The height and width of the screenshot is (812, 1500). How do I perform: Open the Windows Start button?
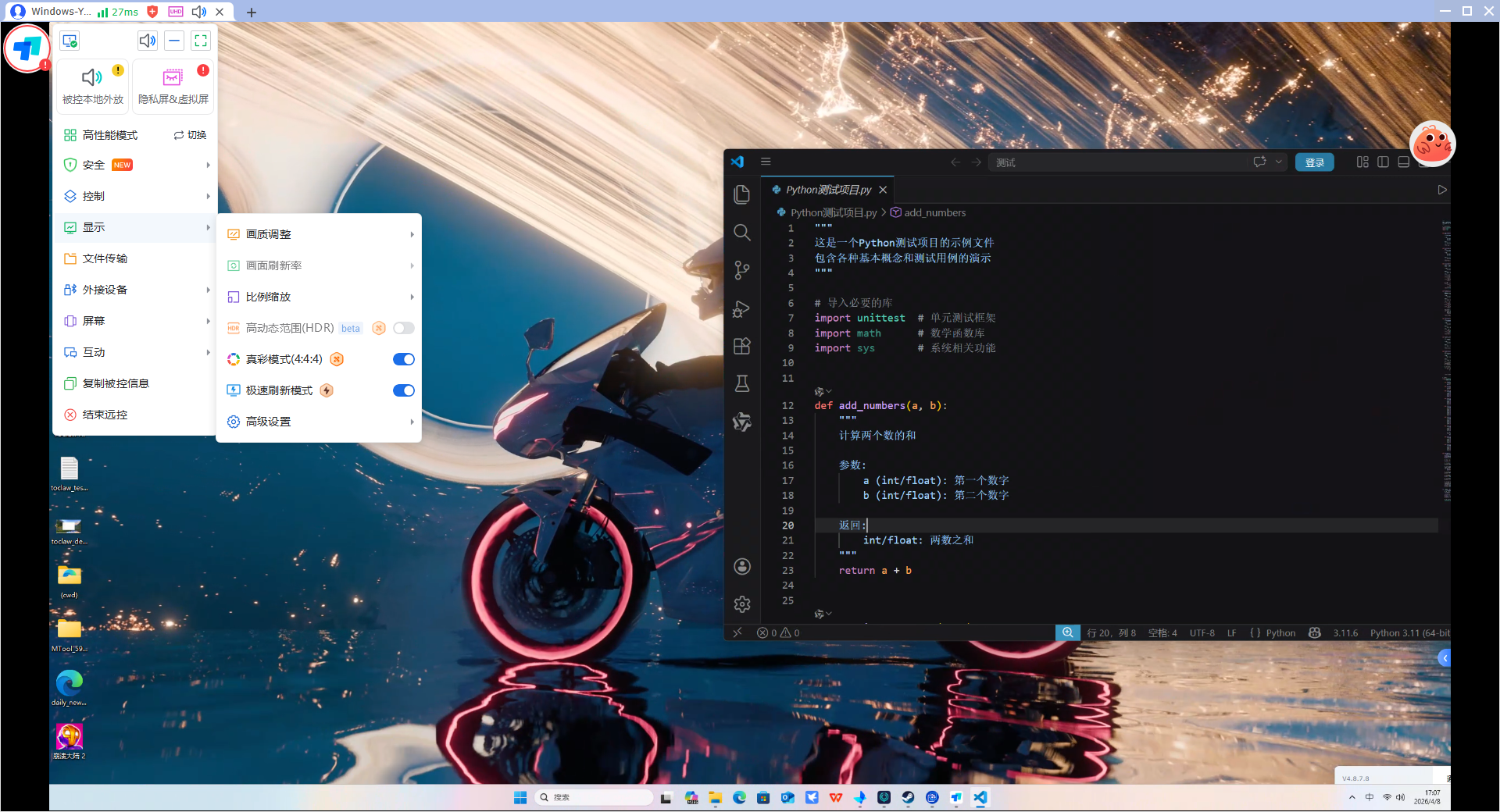(x=520, y=797)
